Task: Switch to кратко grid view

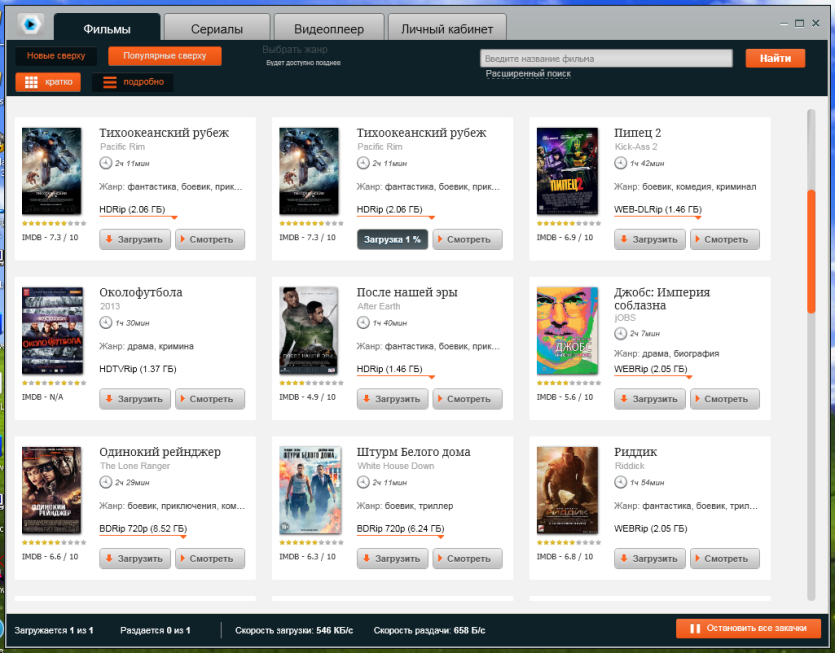Action: tap(48, 82)
